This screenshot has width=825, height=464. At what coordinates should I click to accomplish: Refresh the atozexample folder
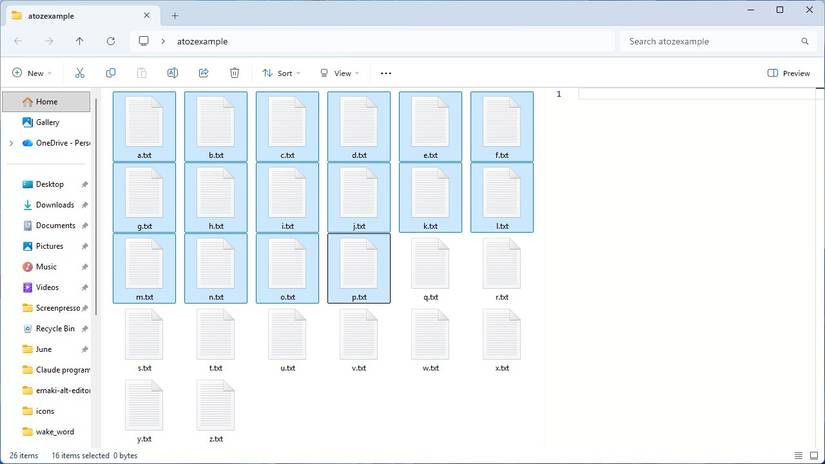(x=110, y=41)
